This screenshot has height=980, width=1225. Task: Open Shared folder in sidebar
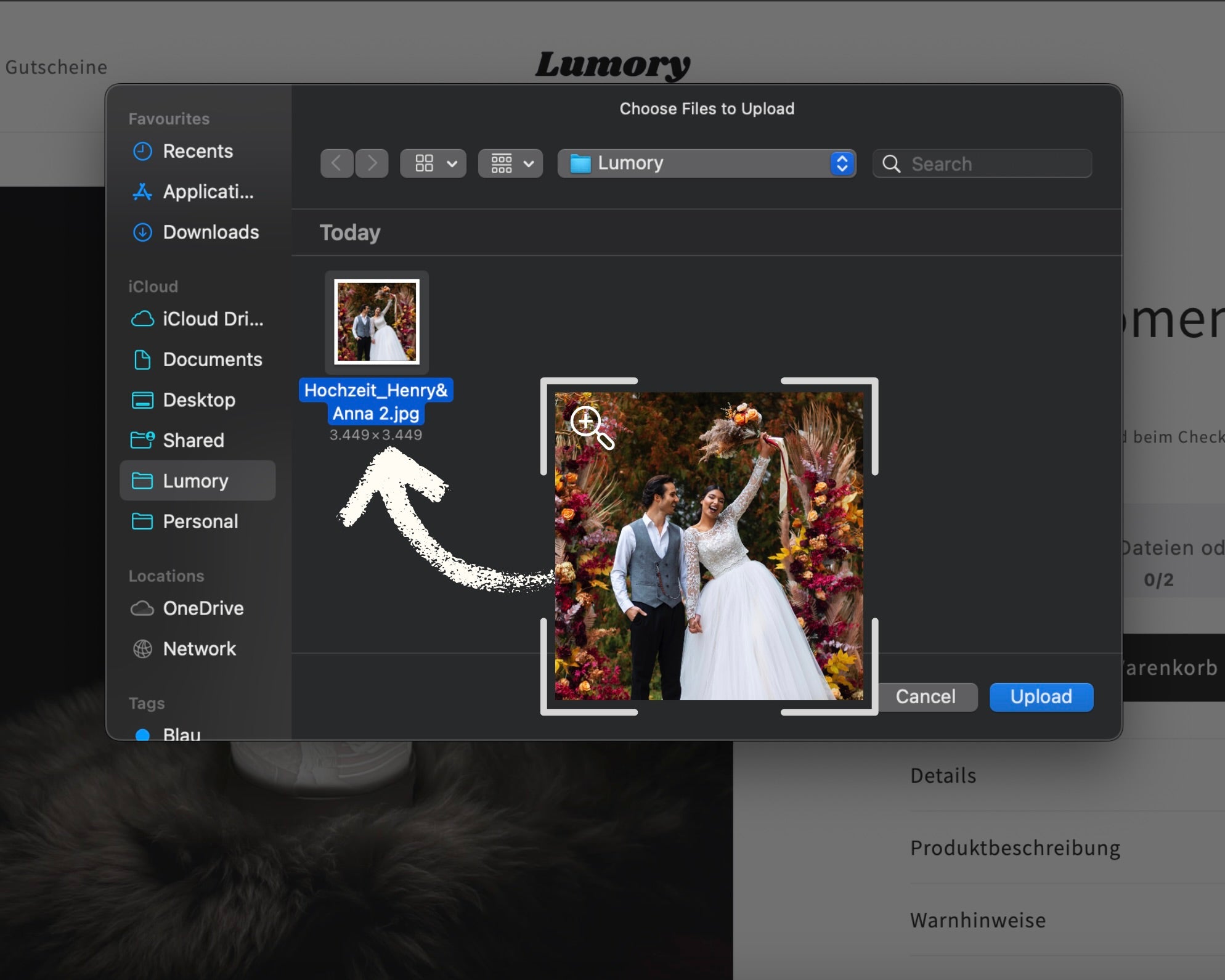click(193, 440)
